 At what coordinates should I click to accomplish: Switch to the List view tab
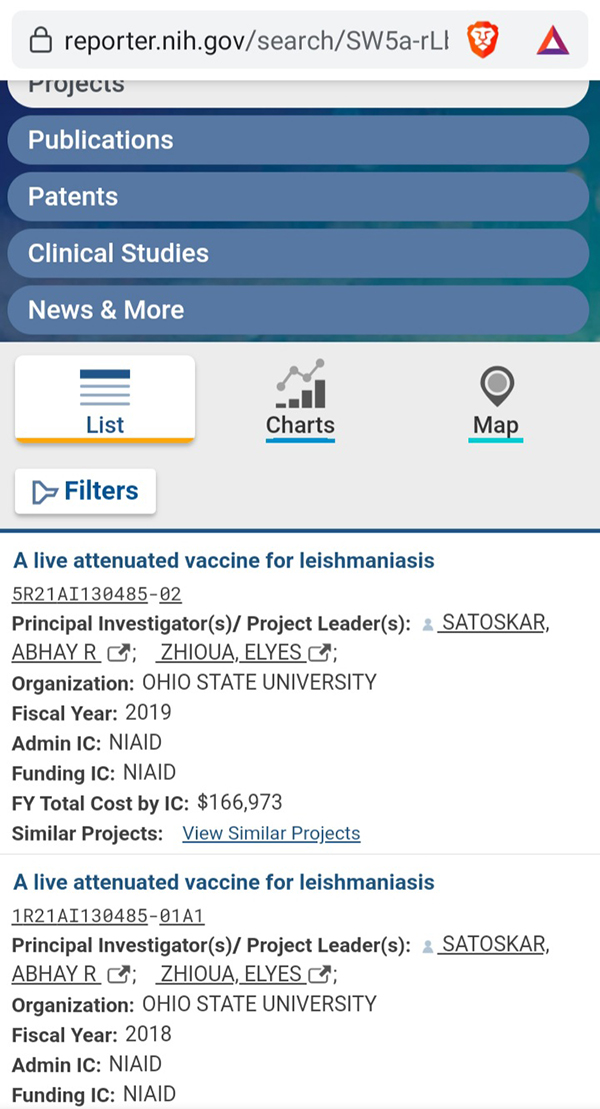(105, 399)
